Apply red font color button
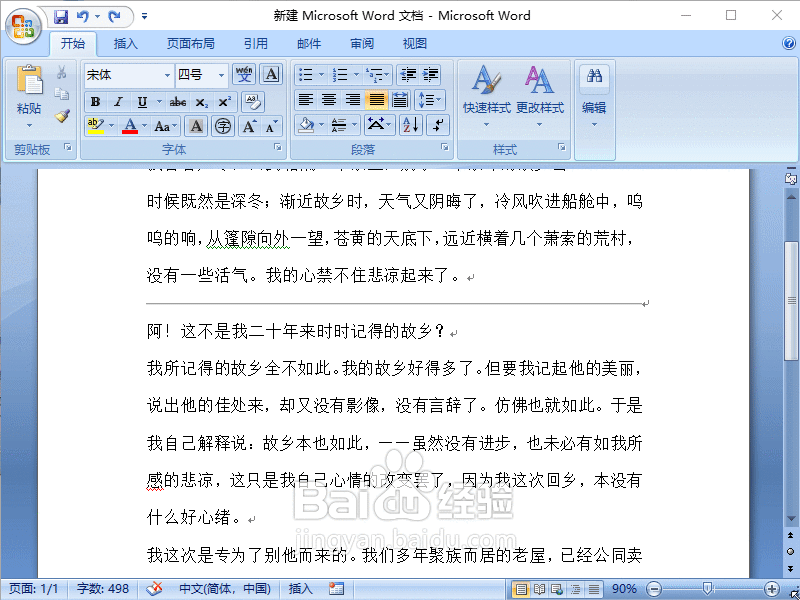Viewport: 800px width, 600px height. [130, 126]
